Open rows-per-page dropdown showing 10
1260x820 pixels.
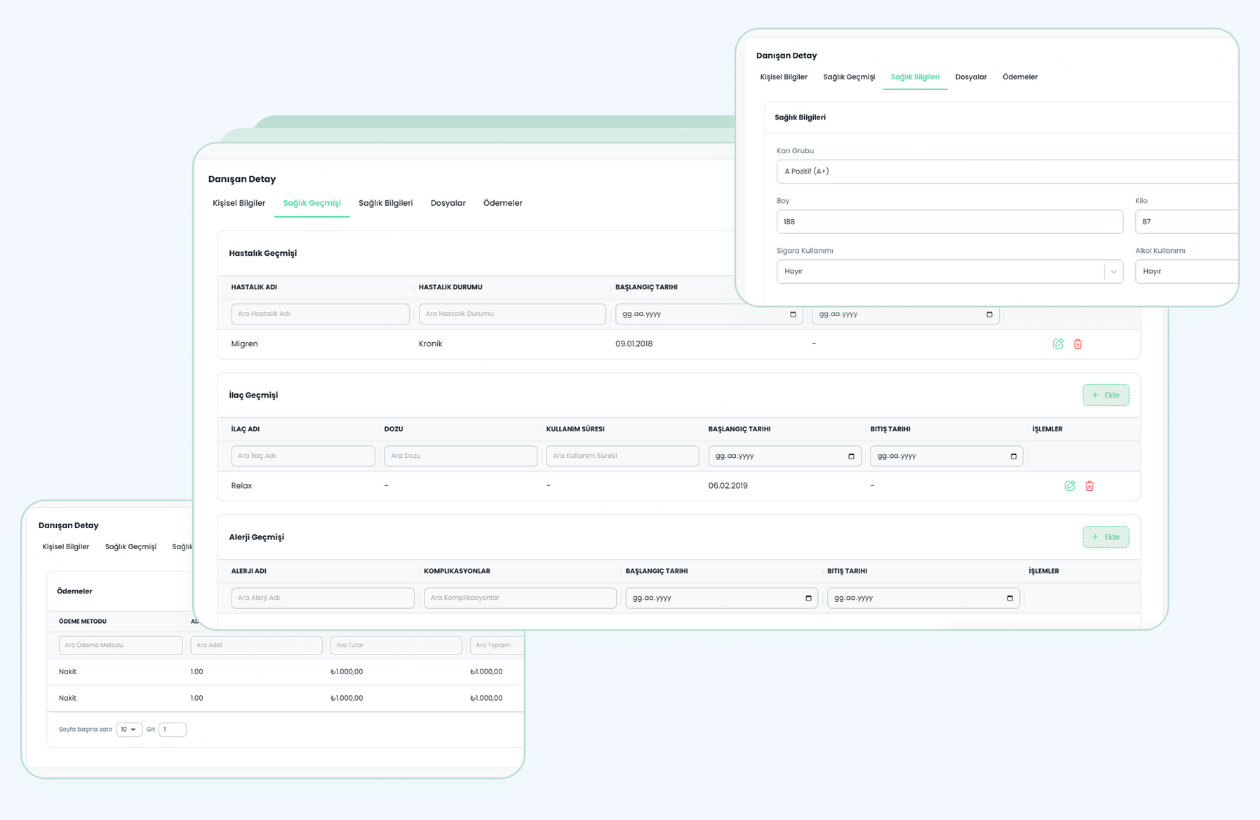tap(129, 730)
